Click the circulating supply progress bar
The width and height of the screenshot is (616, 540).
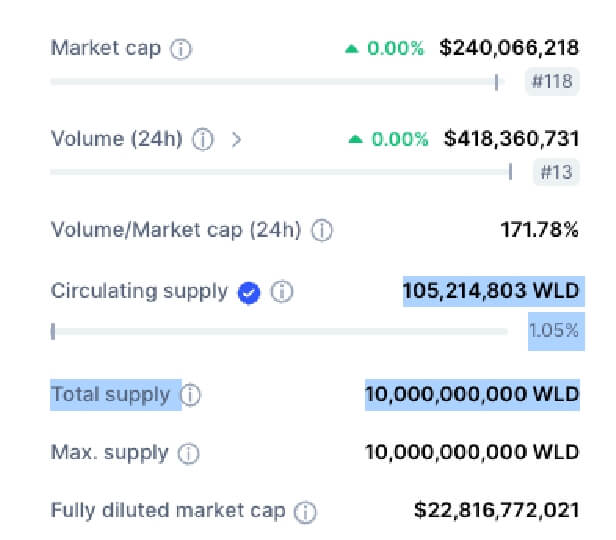click(279, 332)
